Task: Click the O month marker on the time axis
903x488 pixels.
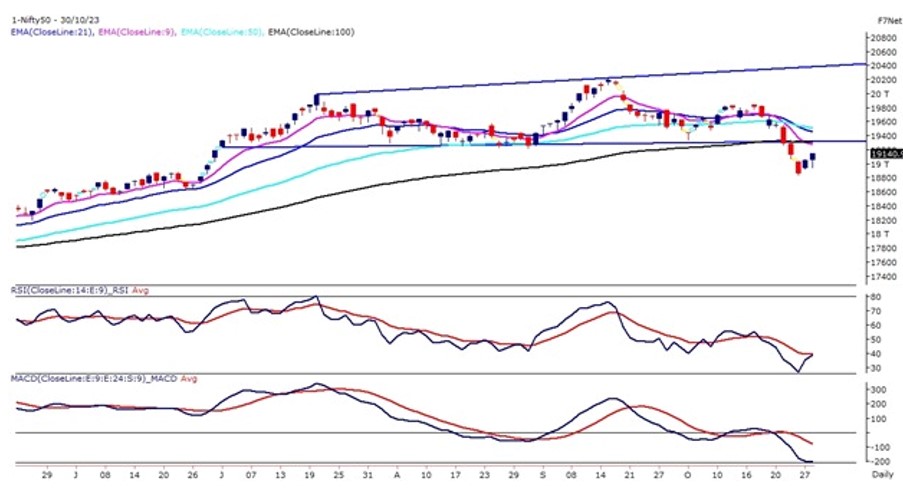Action: click(688, 475)
